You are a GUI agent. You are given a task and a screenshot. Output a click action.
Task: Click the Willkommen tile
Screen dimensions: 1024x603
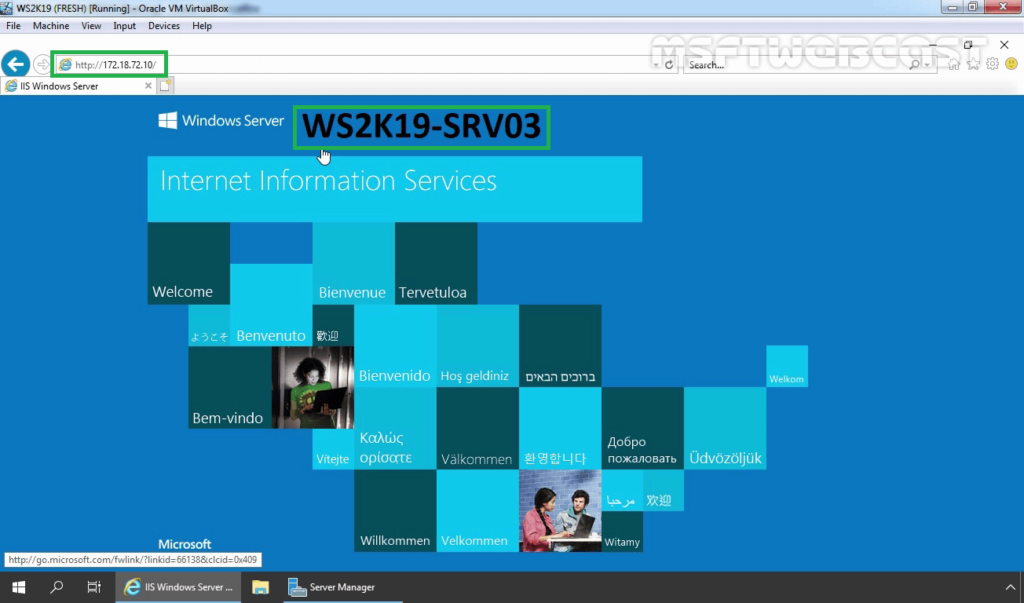[x=395, y=511]
